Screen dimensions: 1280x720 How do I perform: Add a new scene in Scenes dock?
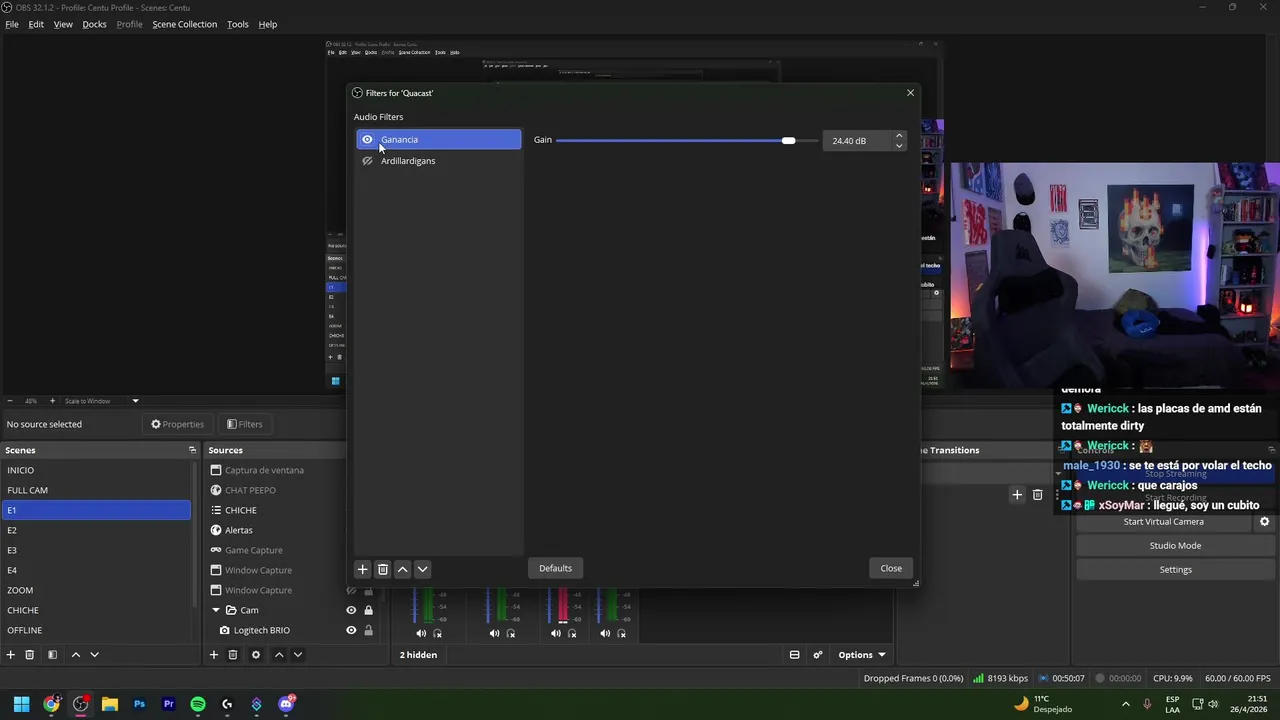tap(11, 655)
